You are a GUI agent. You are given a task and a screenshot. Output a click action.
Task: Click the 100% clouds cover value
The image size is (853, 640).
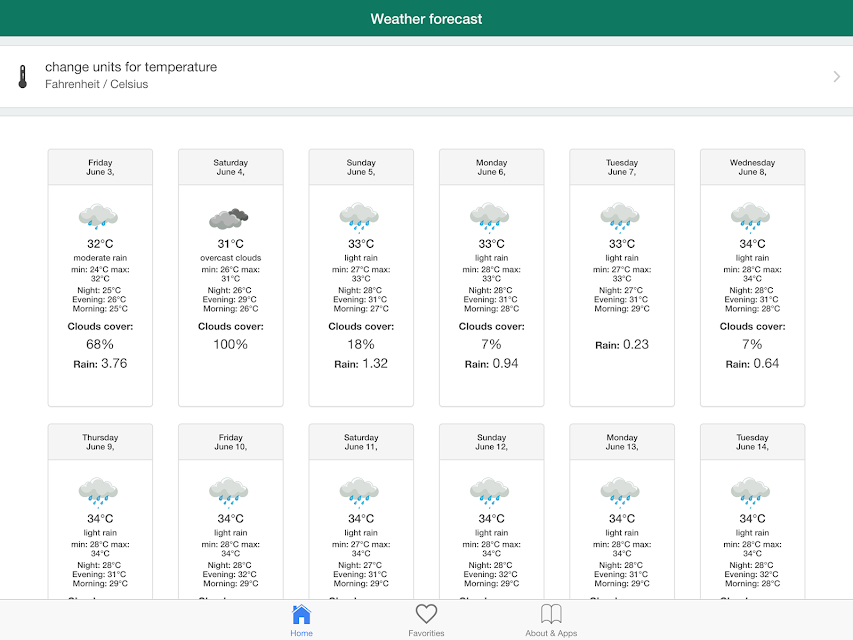pyautogui.click(x=231, y=344)
